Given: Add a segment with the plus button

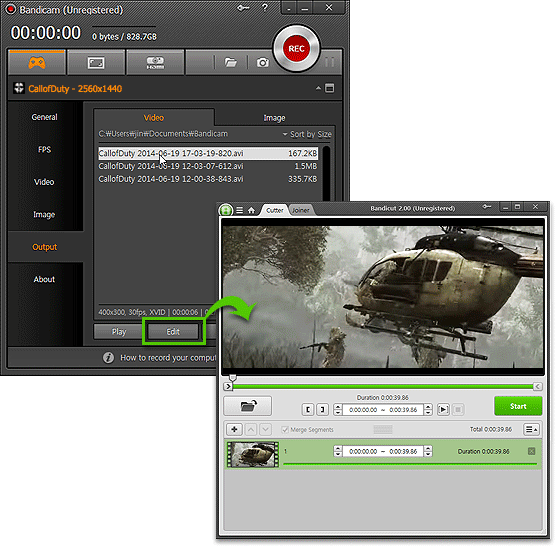Looking at the screenshot, I should (x=234, y=430).
